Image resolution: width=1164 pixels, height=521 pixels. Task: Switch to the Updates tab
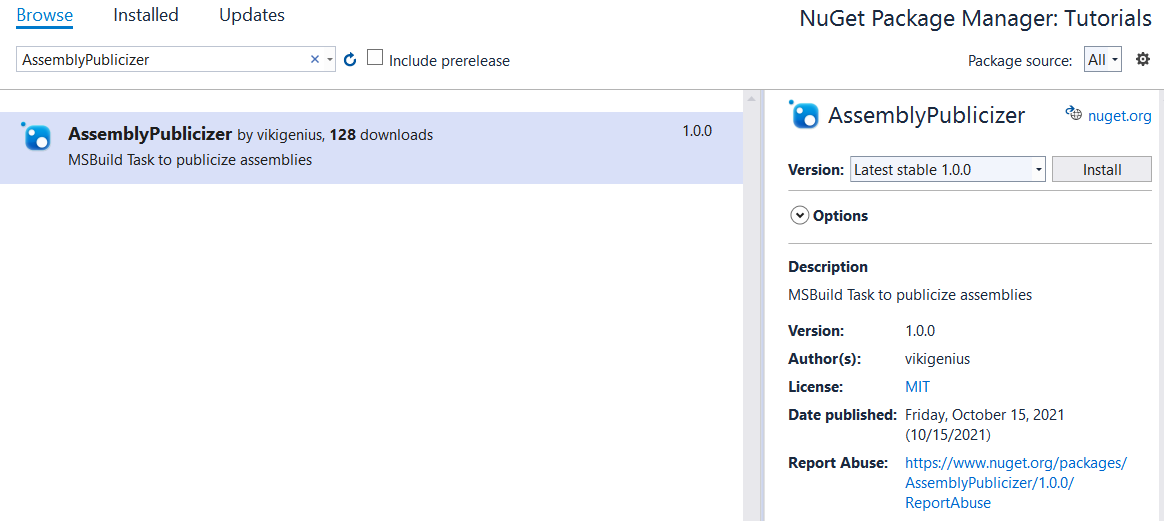(x=252, y=15)
